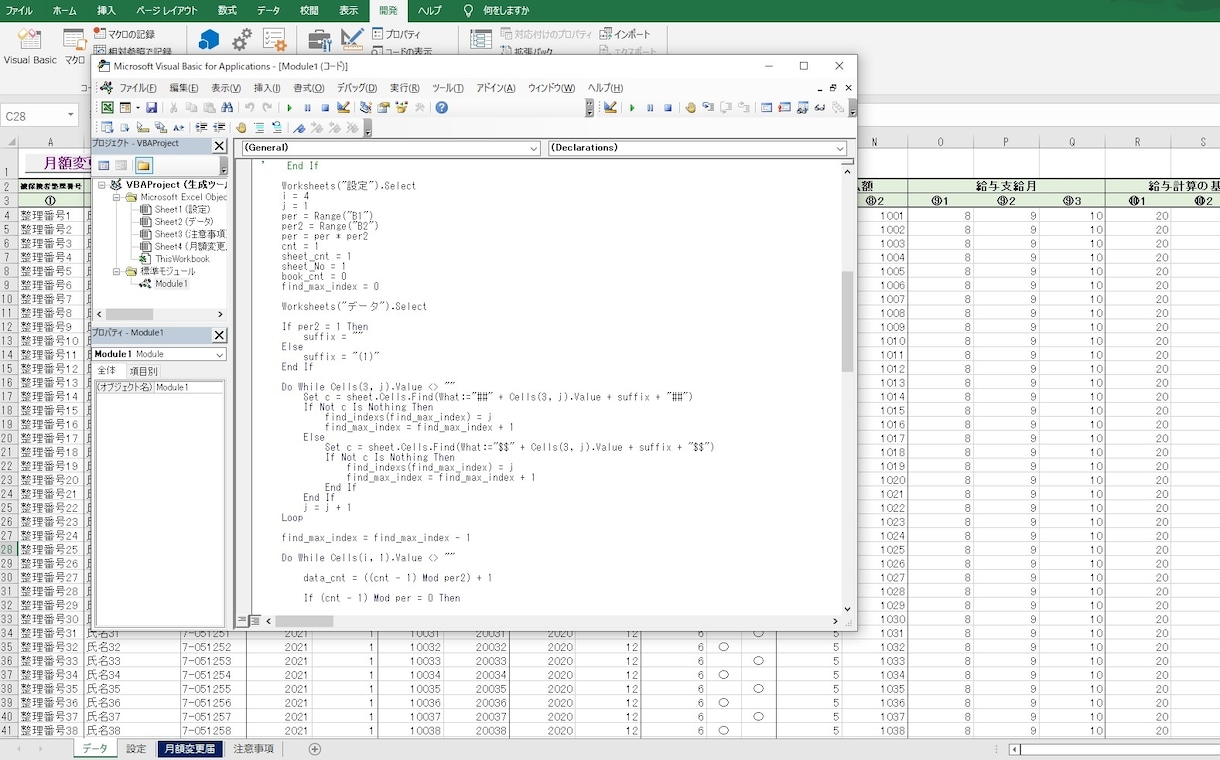
Task: Open Object Browser icon in the toolbar
Action: point(401,107)
